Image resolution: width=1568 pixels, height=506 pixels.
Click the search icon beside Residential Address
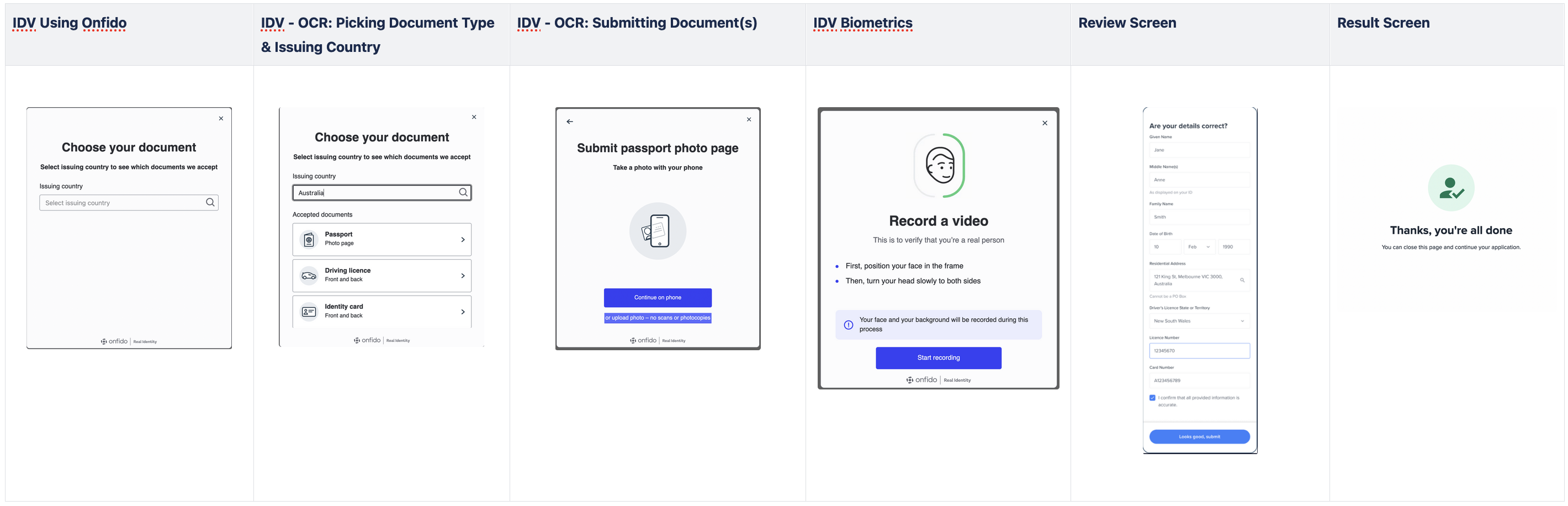click(1243, 280)
